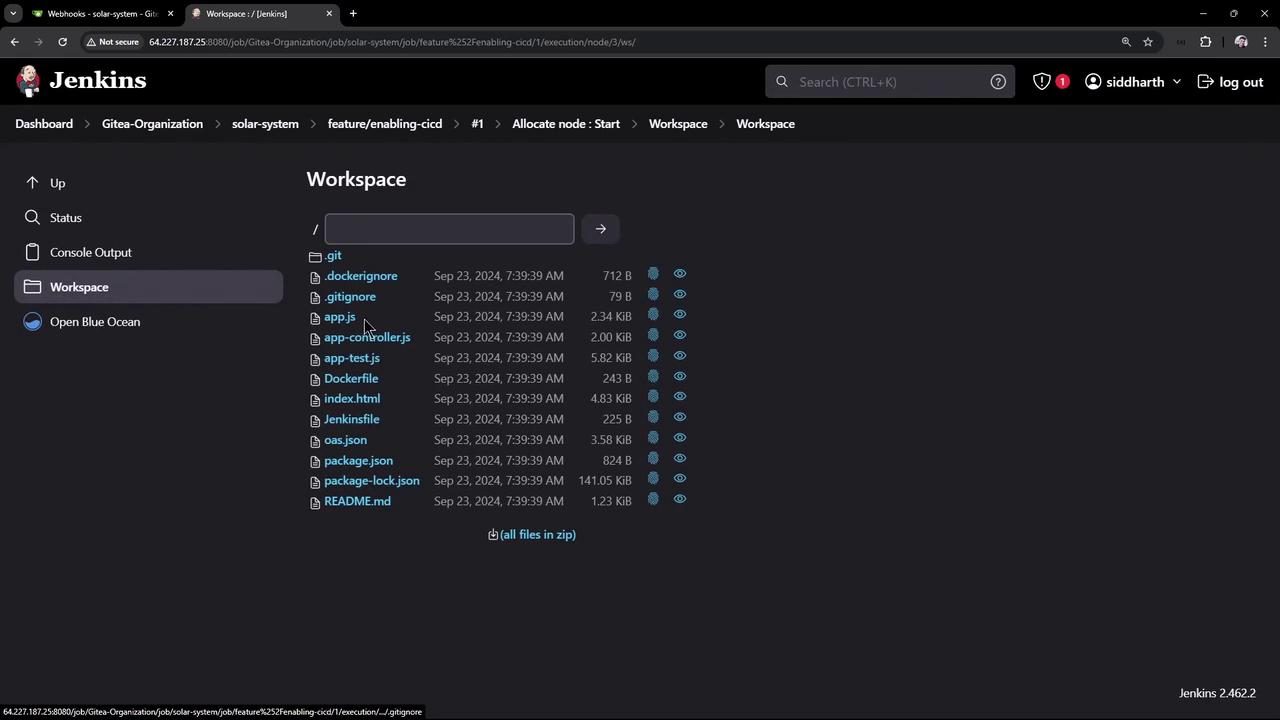Click the log out link
This screenshot has width=1280, height=720.
[1231, 82]
